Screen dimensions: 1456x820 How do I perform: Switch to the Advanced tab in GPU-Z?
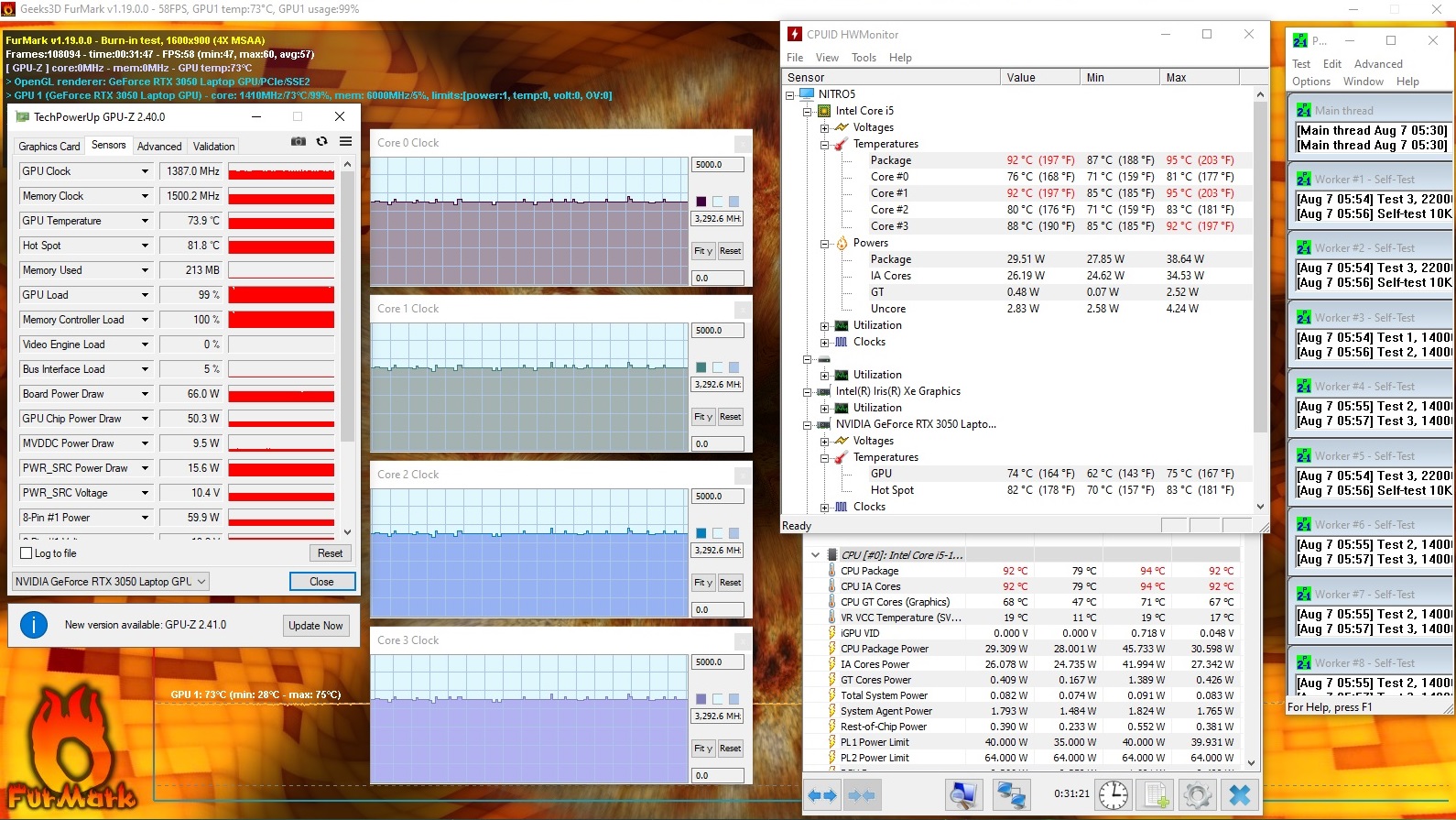[x=159, y=146]
